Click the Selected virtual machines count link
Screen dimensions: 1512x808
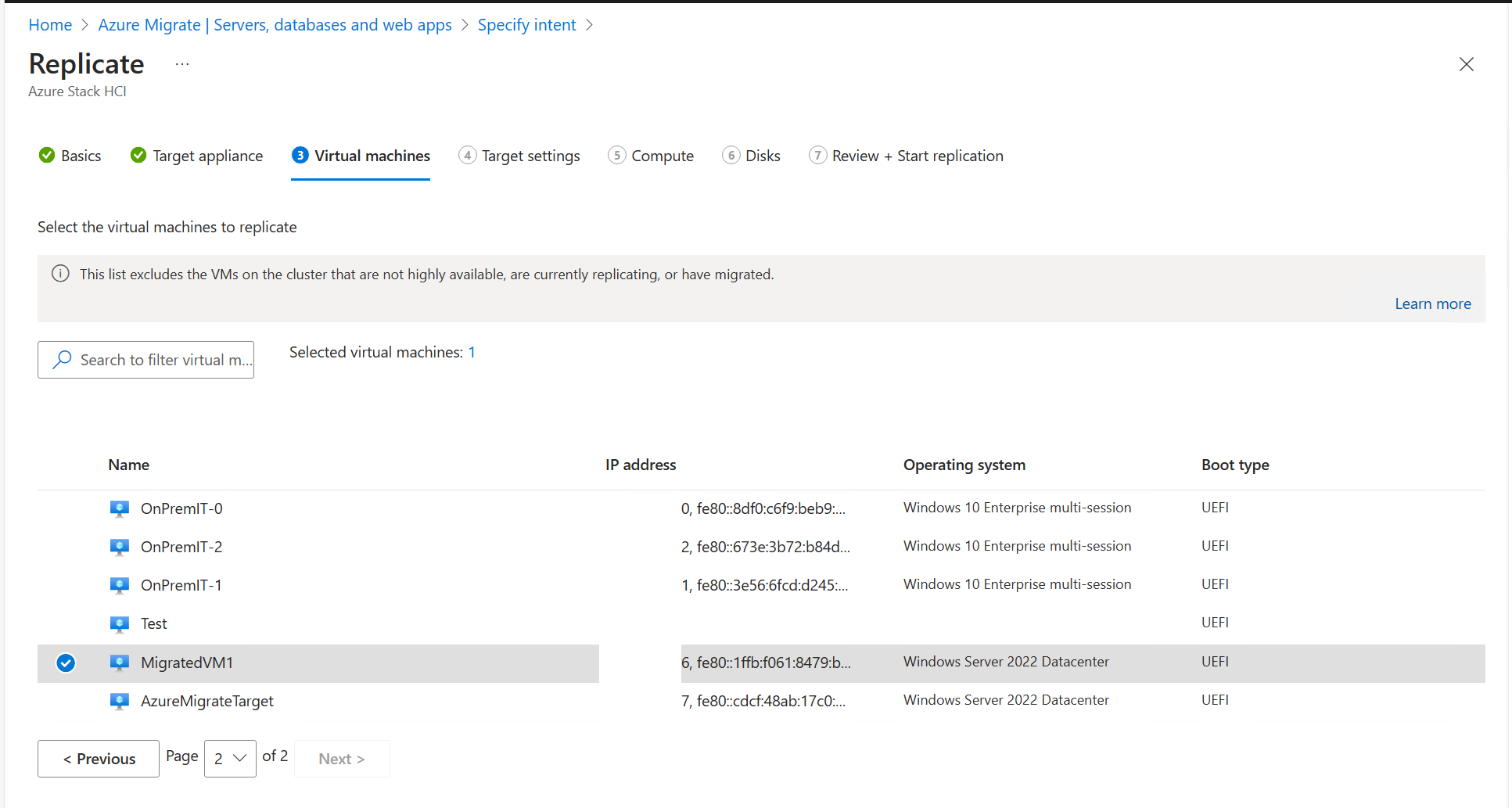coord(472,352)
